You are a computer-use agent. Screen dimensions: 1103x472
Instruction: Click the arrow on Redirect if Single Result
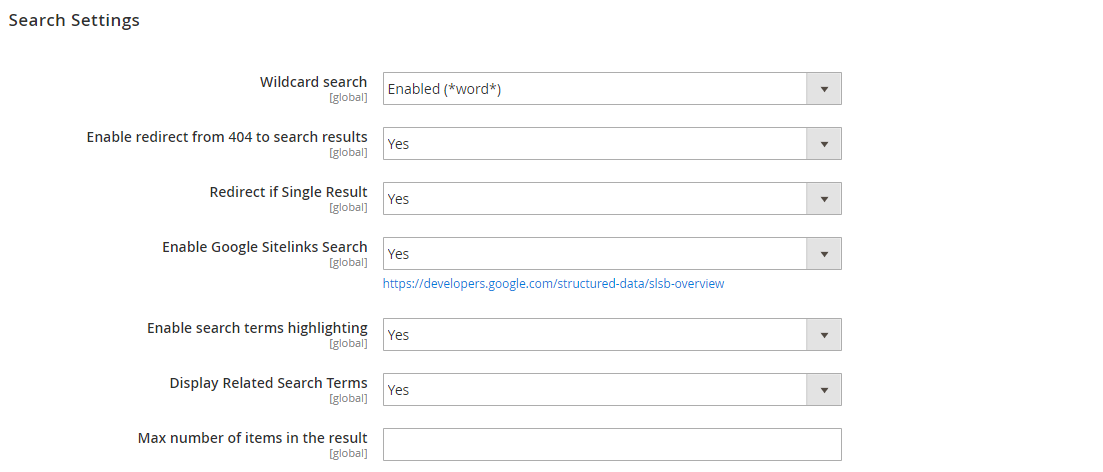click(824, 198)
